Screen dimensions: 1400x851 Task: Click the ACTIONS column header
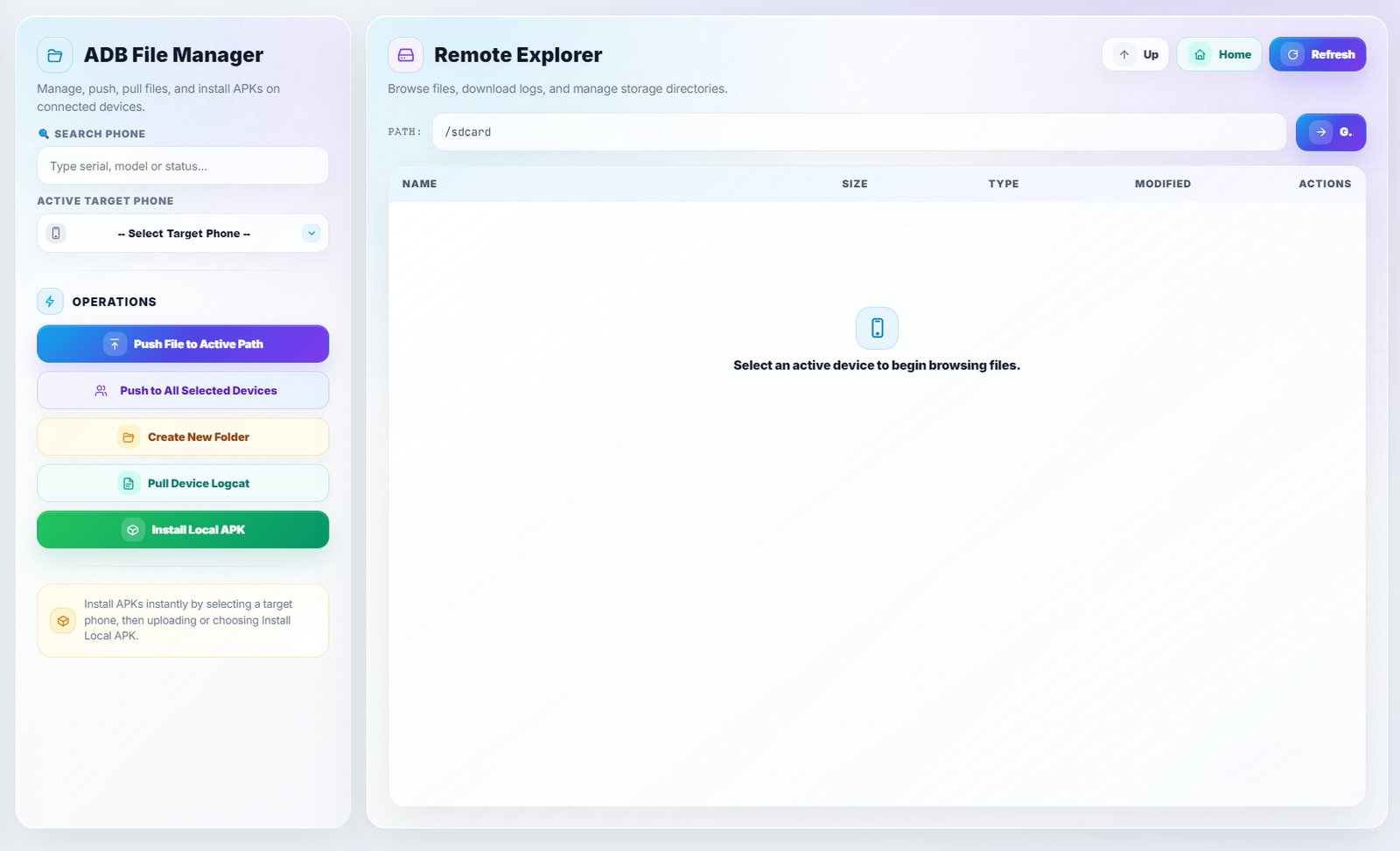(x=1325, y=184)
